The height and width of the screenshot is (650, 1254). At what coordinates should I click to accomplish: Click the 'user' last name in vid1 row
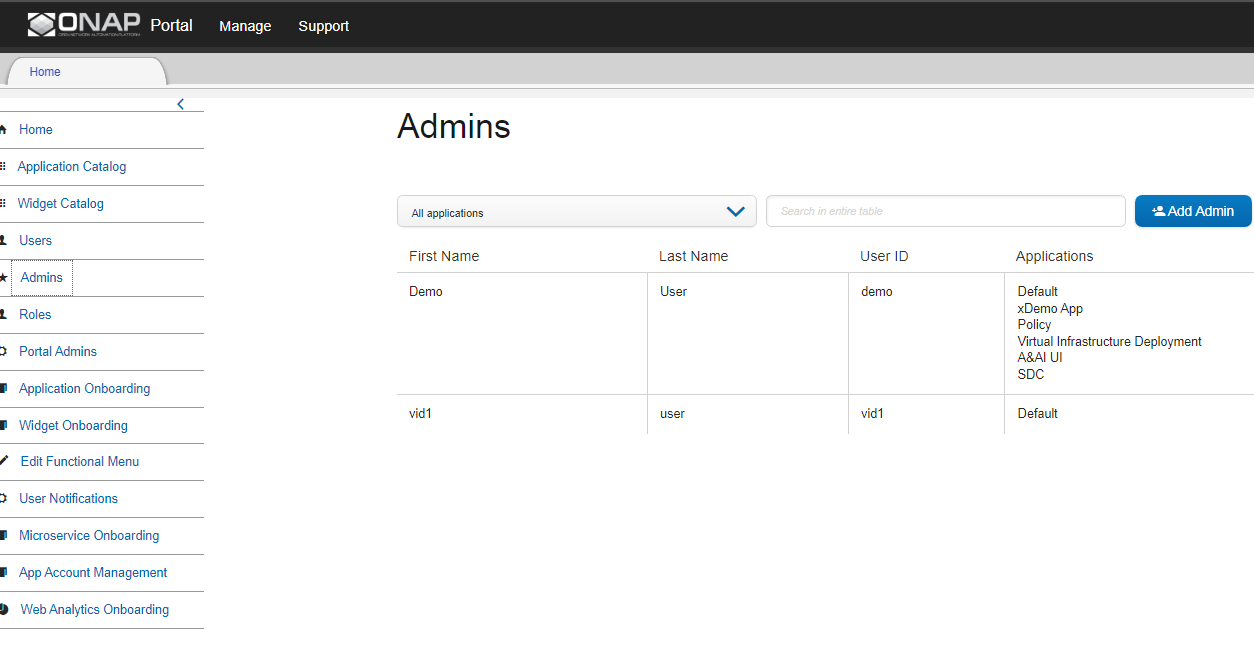(672, 413)
